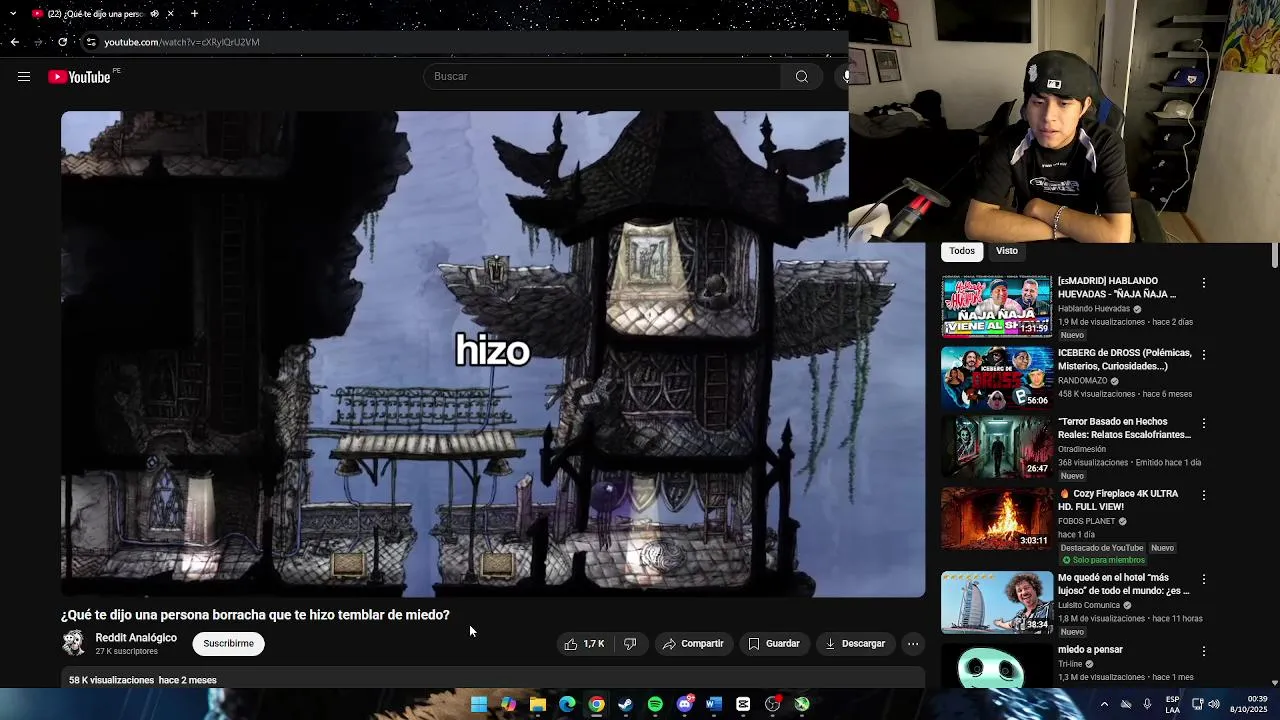Open Spotify from the taskbar
The width and height of the screenshot is (1280, 720).
(x=655, y=704)
